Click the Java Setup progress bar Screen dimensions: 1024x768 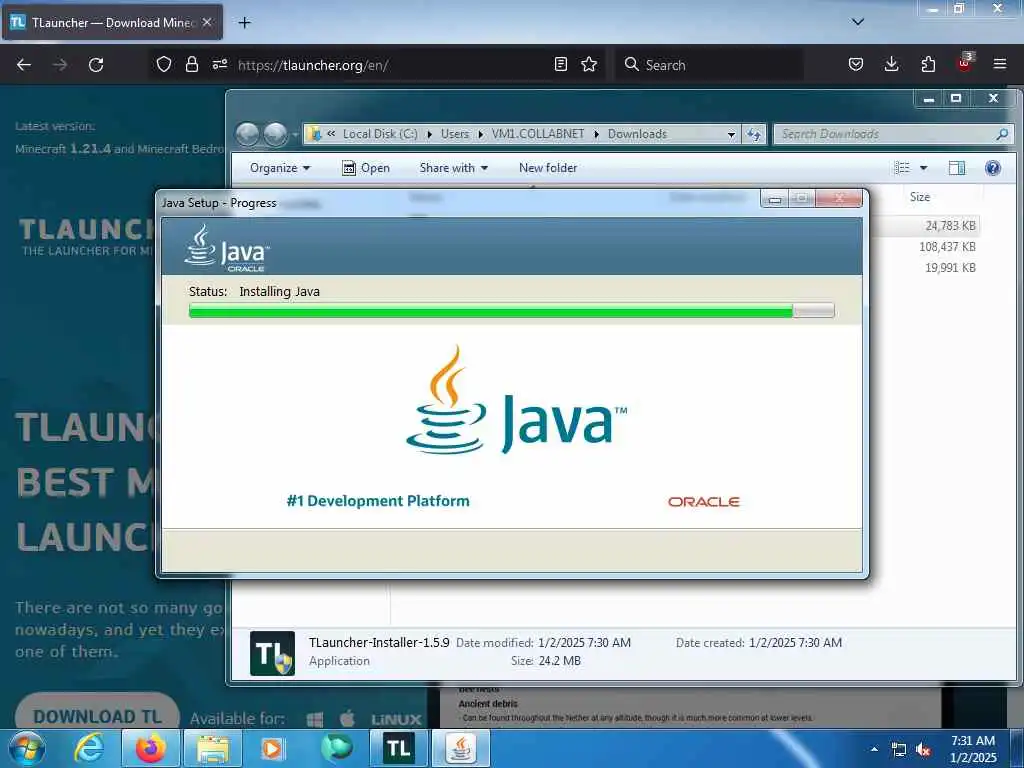(511, 311)
